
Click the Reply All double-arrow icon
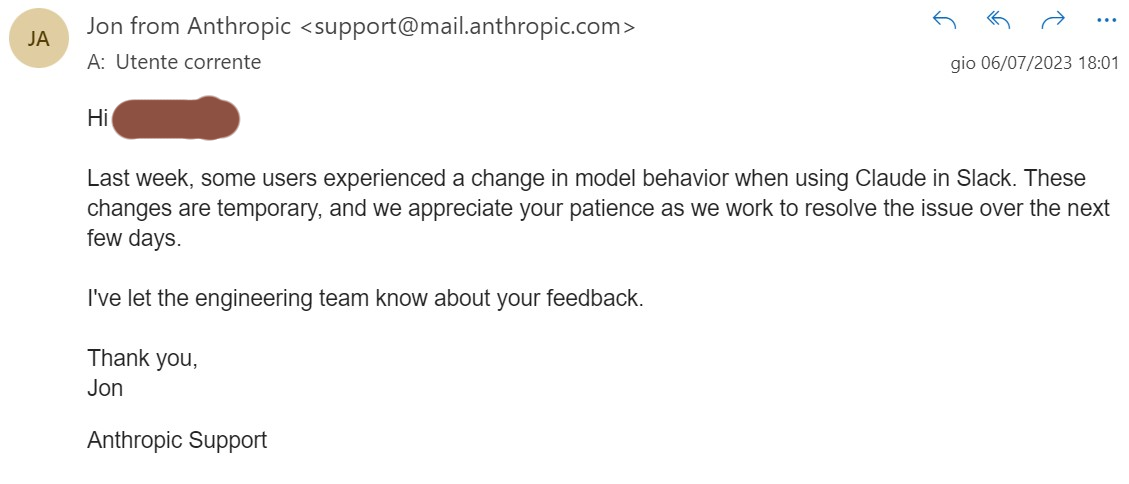(999, 20)
